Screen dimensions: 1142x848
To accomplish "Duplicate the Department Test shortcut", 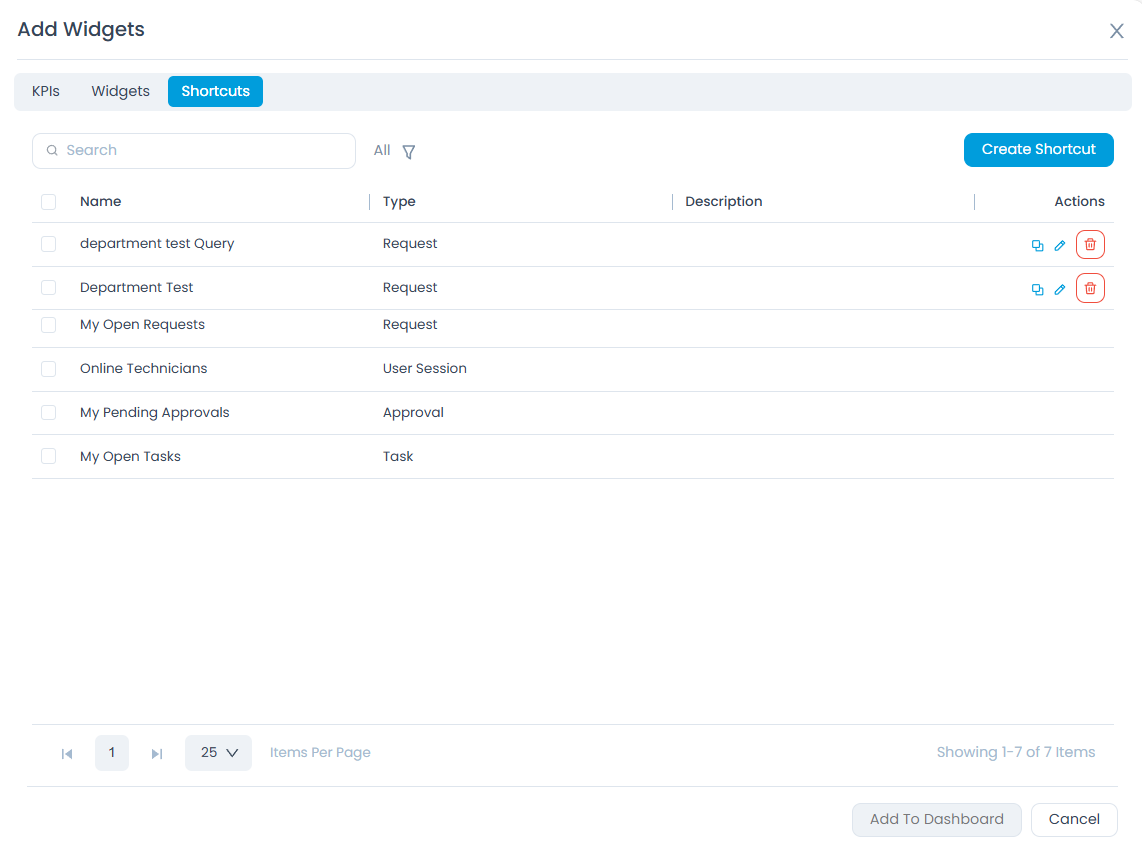I will tap(1037, 289).
